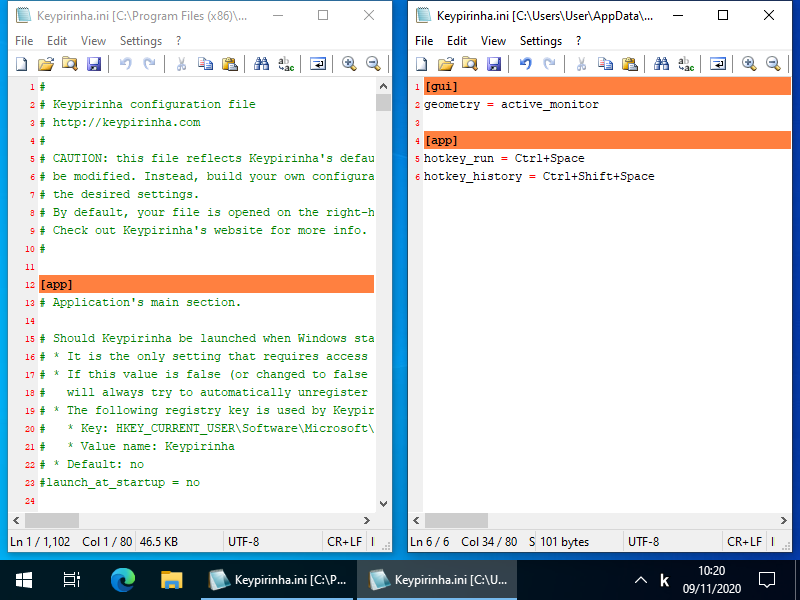Click Replace icon in right window toolbar

point(686,64)
